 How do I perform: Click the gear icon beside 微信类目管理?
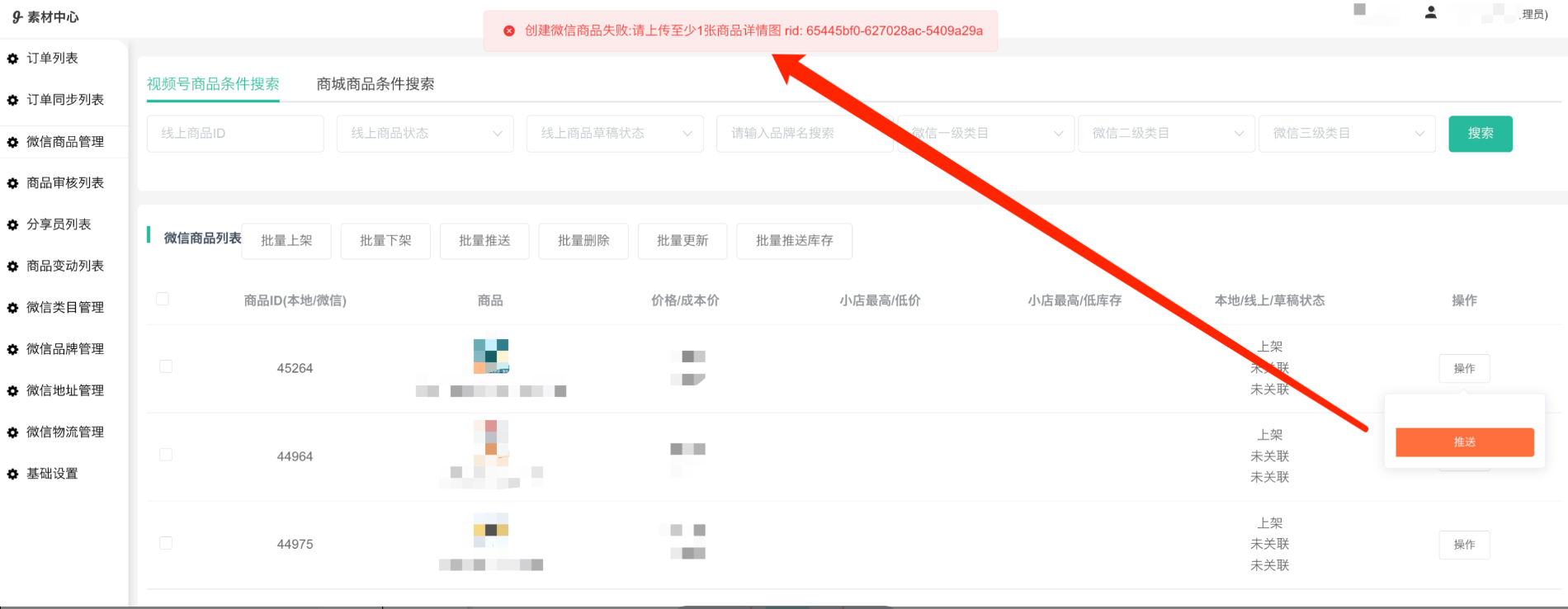pos(12,308)
